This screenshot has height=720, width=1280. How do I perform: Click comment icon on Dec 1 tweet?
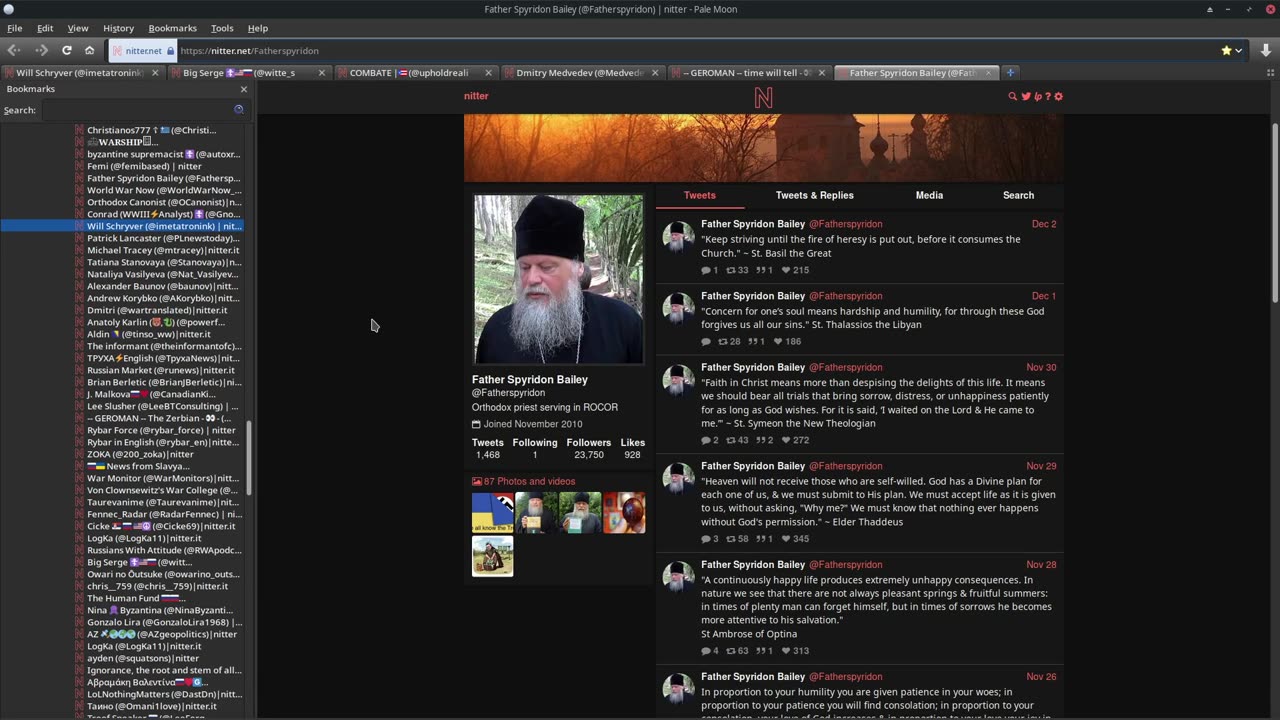pos(706,342)
